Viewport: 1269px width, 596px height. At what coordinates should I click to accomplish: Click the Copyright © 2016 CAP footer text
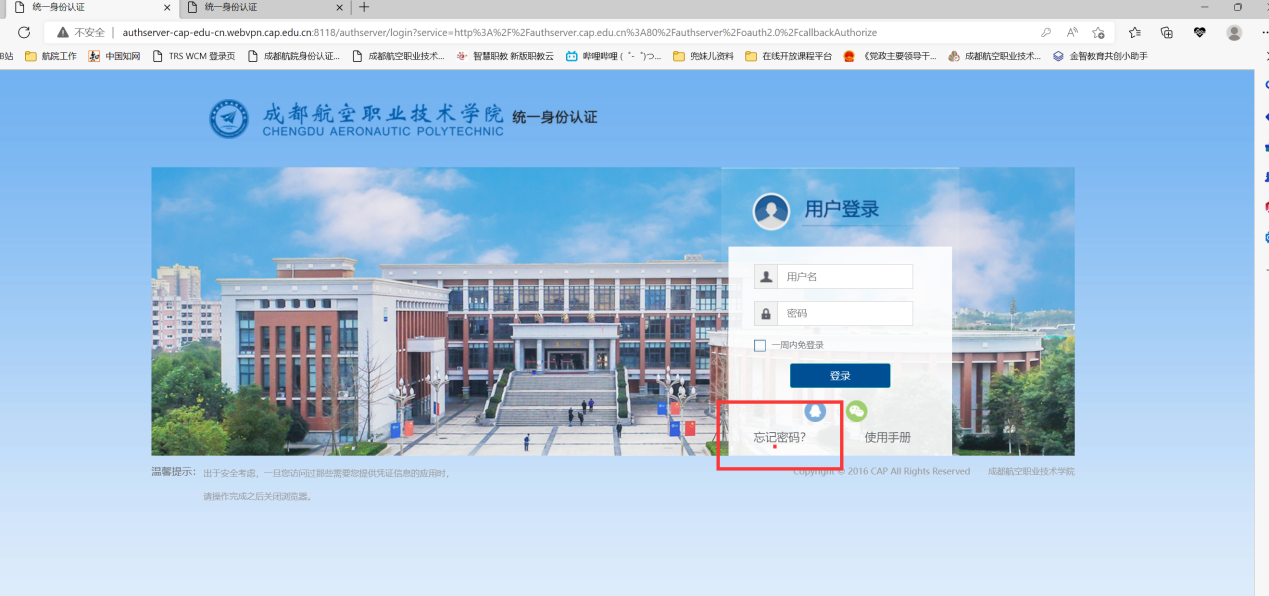[881, 471]
